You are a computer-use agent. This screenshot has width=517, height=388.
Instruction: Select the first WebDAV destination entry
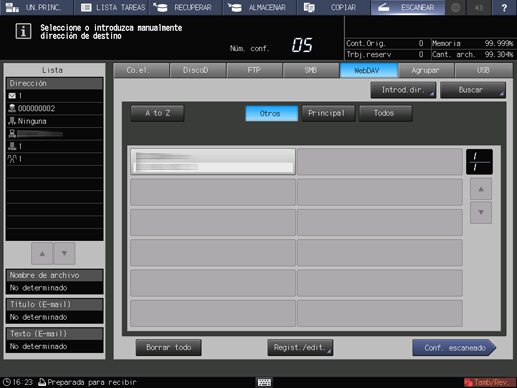(213, 162)
